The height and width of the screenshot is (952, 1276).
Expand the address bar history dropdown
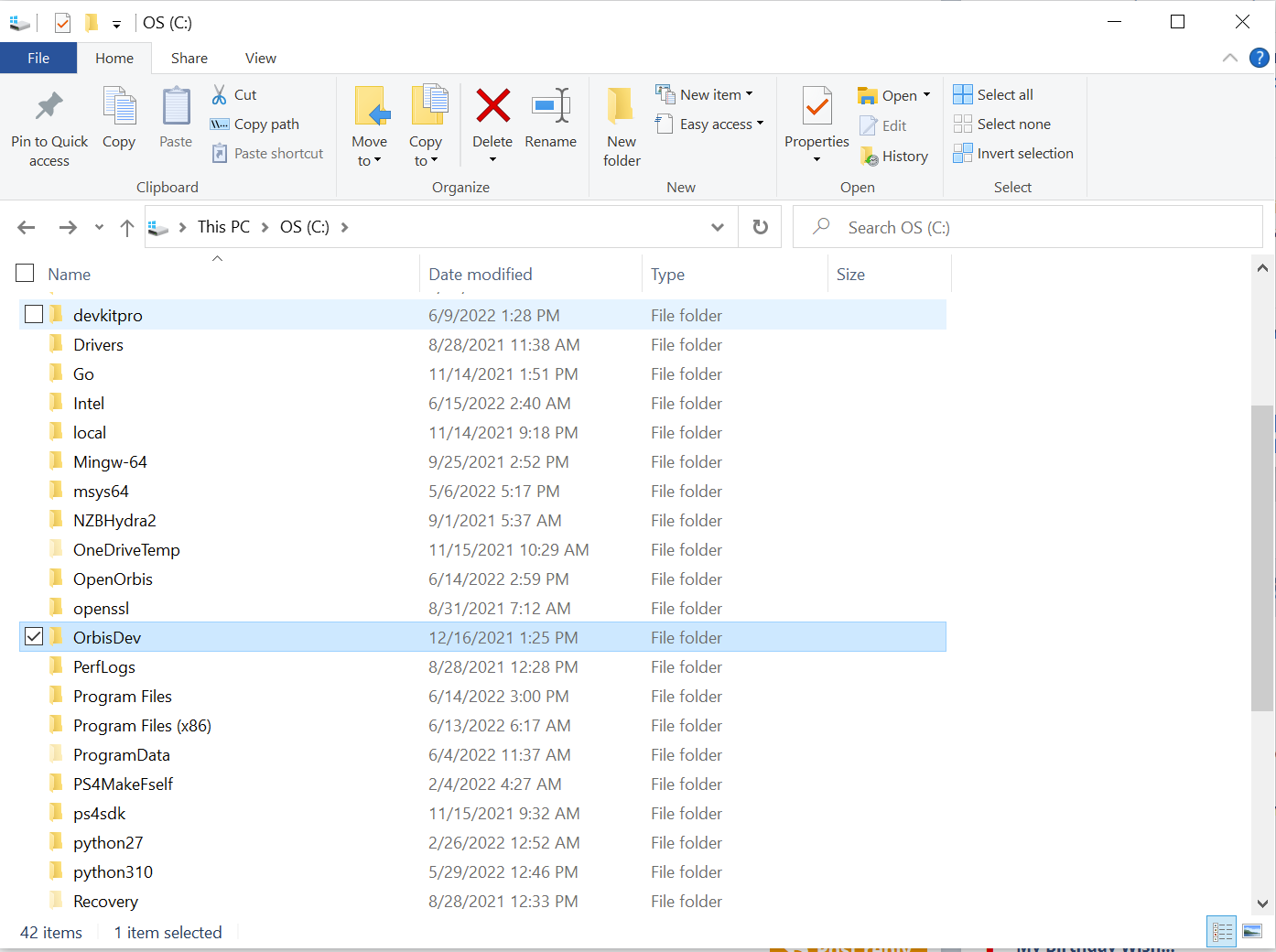click(718, 227)
